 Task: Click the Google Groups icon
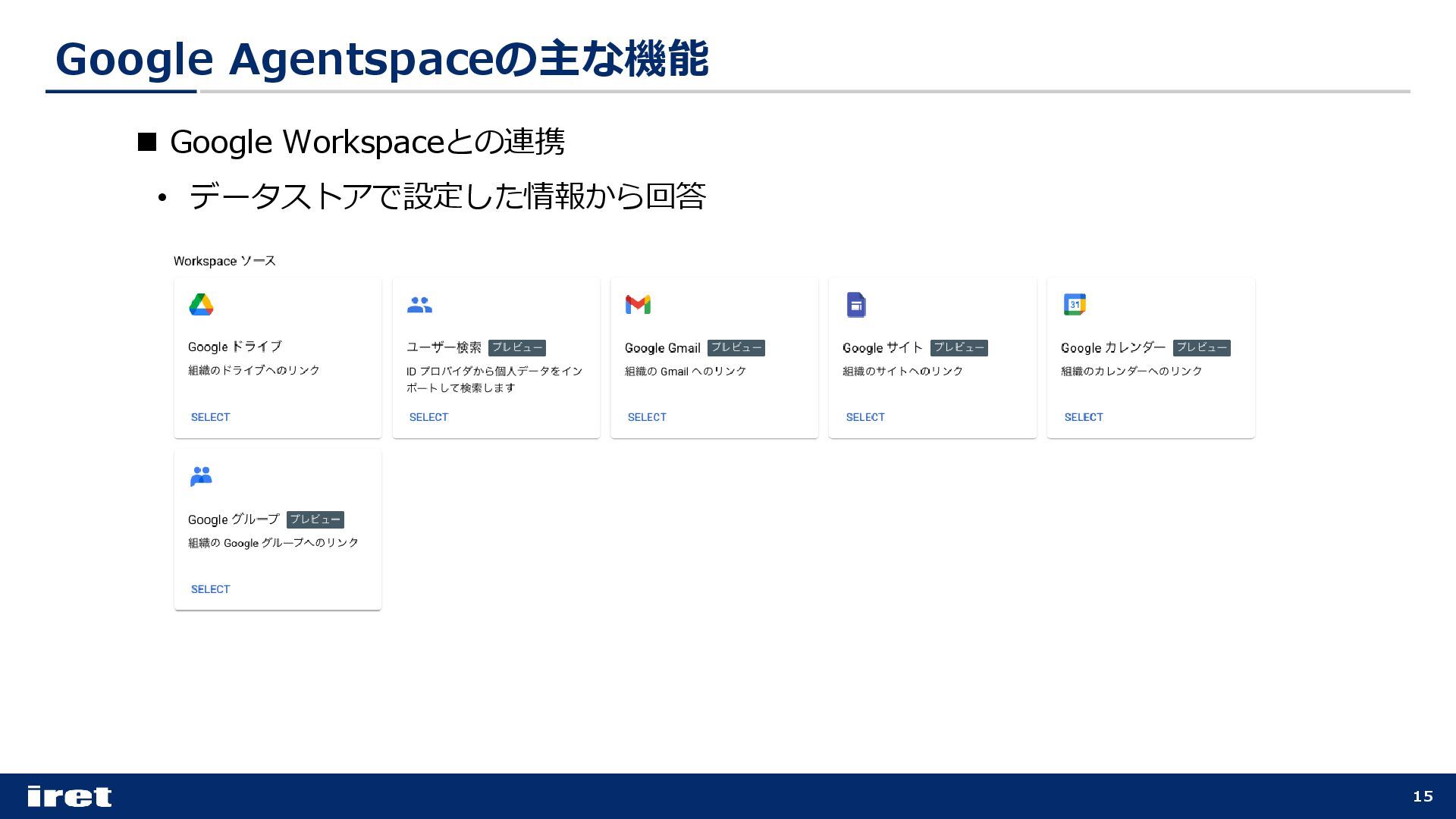[x=201, y=476]
